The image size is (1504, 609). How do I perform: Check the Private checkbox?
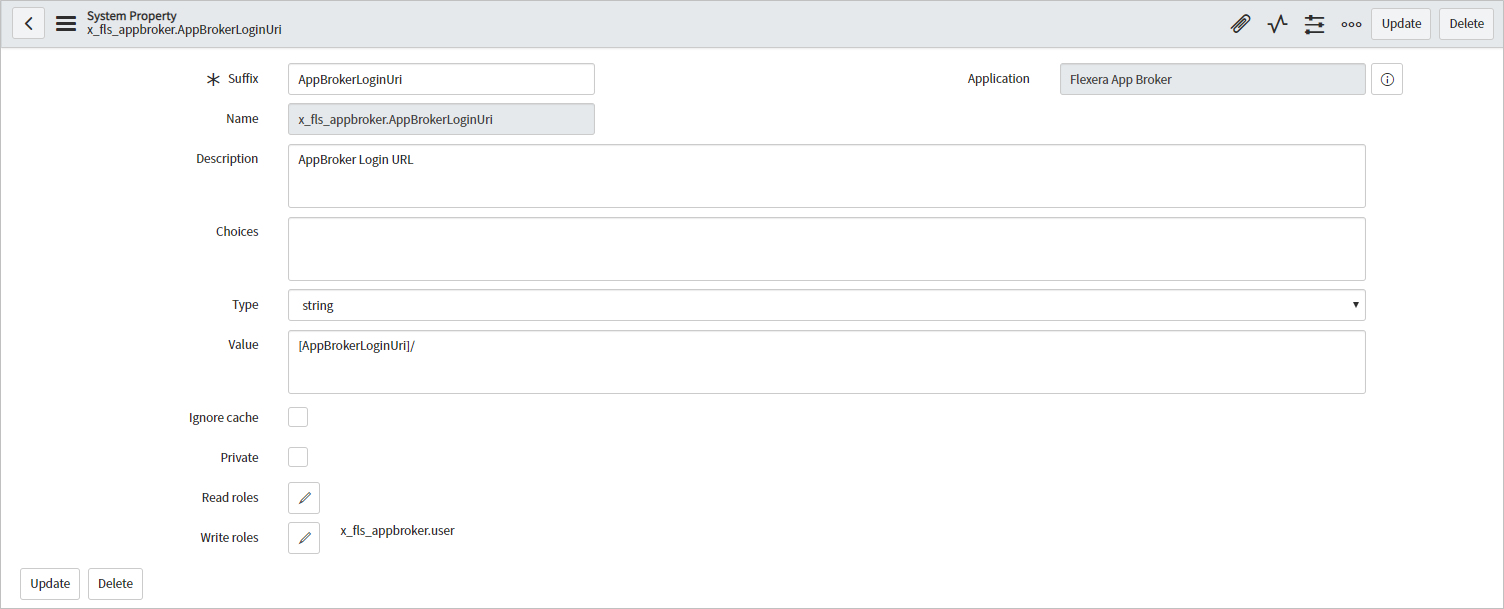297,457
